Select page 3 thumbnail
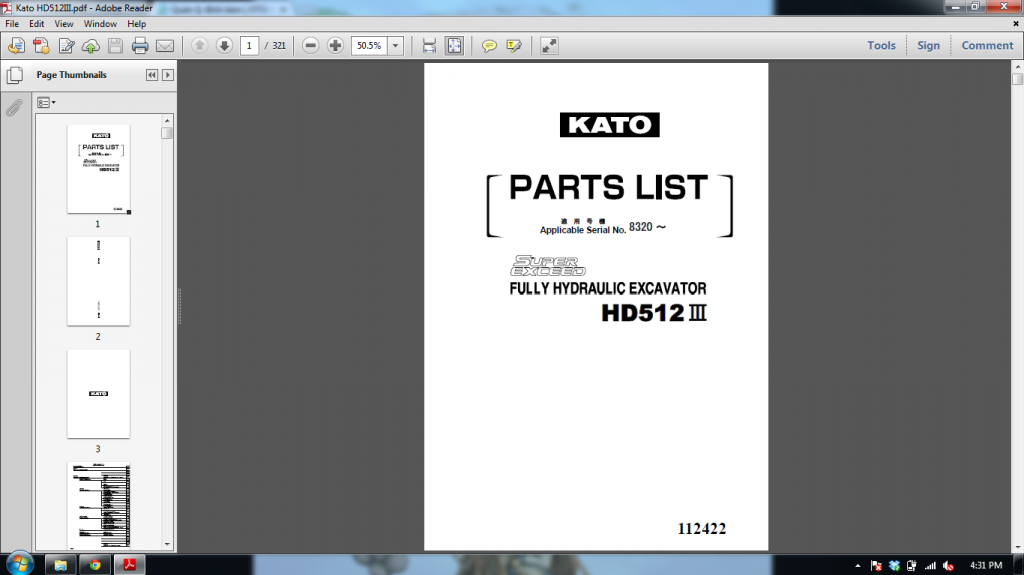Screen dimensions: 1024x575 pos(98,393)
